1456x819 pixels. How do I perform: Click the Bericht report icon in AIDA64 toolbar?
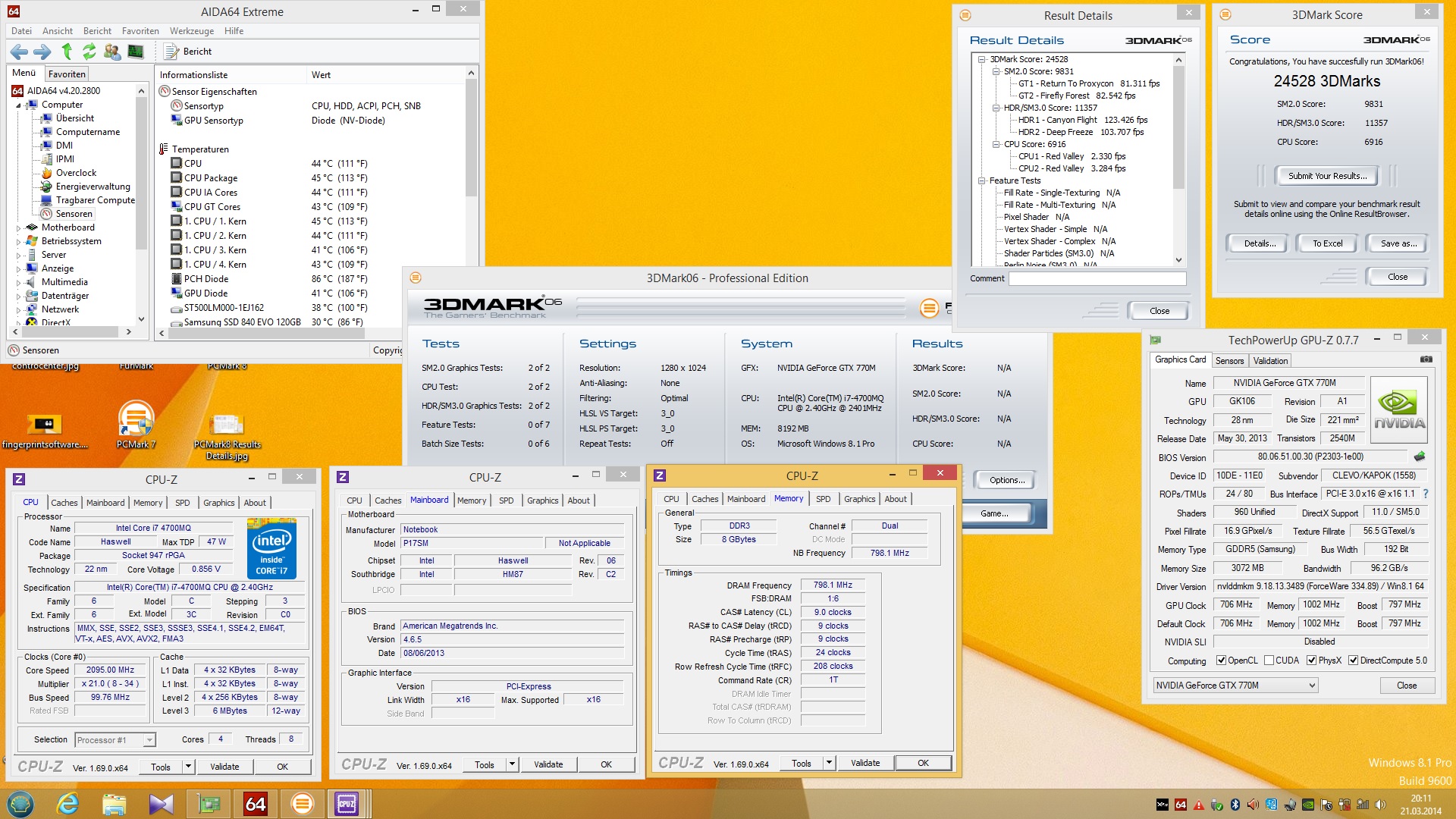coord(171,52)
